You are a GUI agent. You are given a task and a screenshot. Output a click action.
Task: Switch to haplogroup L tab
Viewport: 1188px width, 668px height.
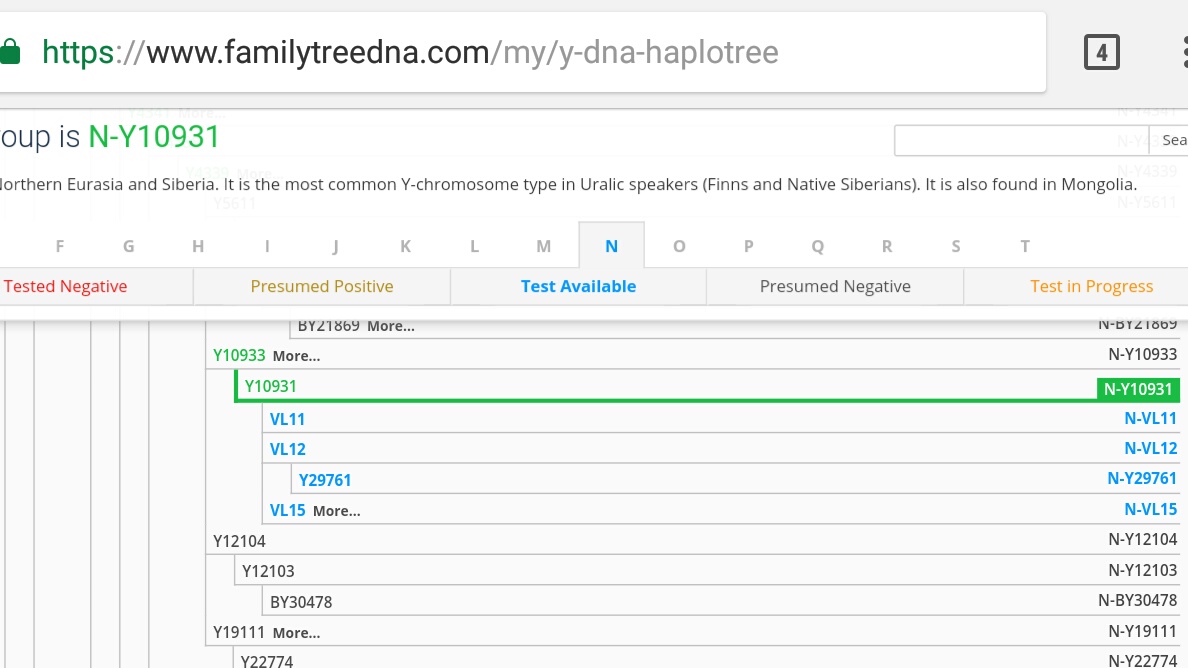coord(474,246)
